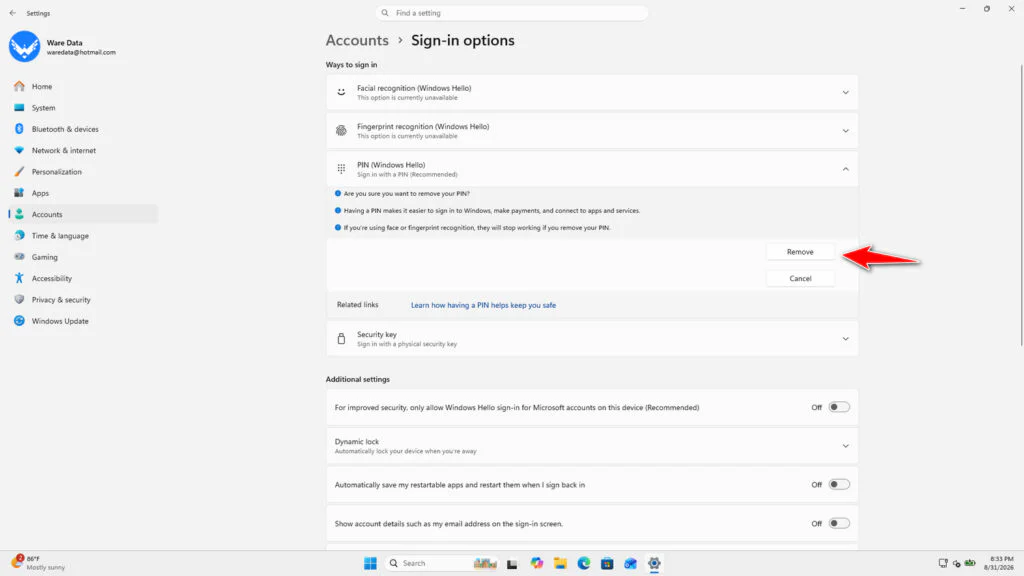Viewport: 1024px width, 576px height.
Task: Cancel the PIN removal
Action: point(800,278)
